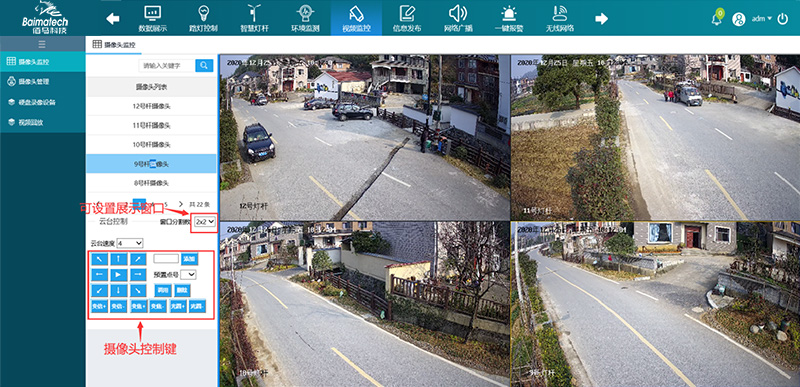This screenshot has width=800, height=387.
Task: Expand the 预置点号 preset number dropdown
Action: pyautogui.click(x=188, y=274)
